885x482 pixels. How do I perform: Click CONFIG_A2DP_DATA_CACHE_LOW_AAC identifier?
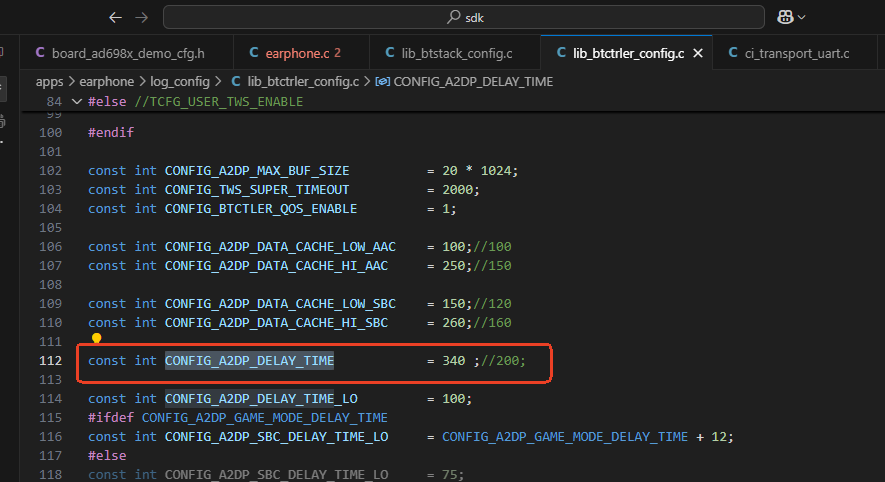[280, 247]
